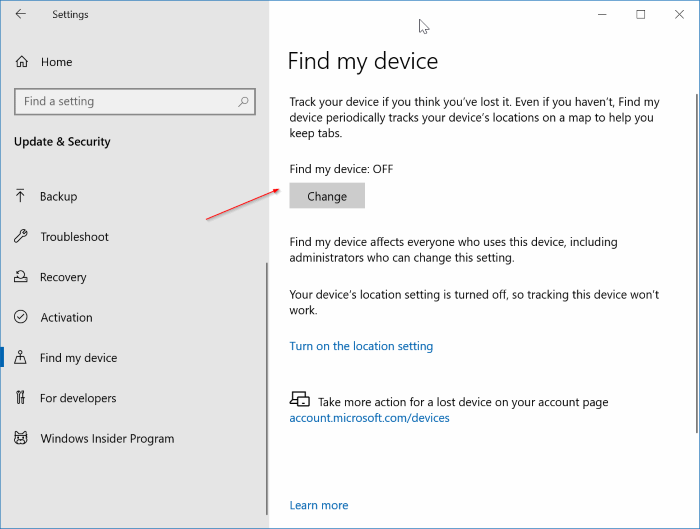
Task: Click the Find my device: OFF status text
Action: (341, 169)
